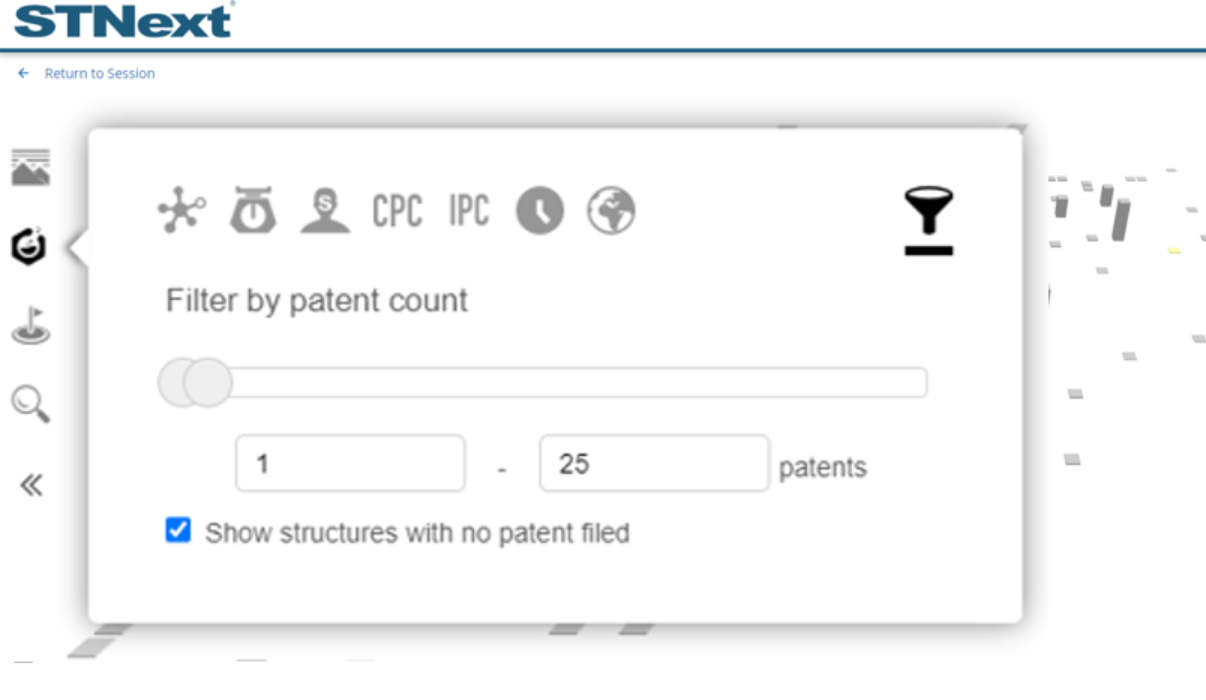Select the flag marker icon in sidebar
This screenshot has height=700, width=1206.
click(x=31, y=326)
